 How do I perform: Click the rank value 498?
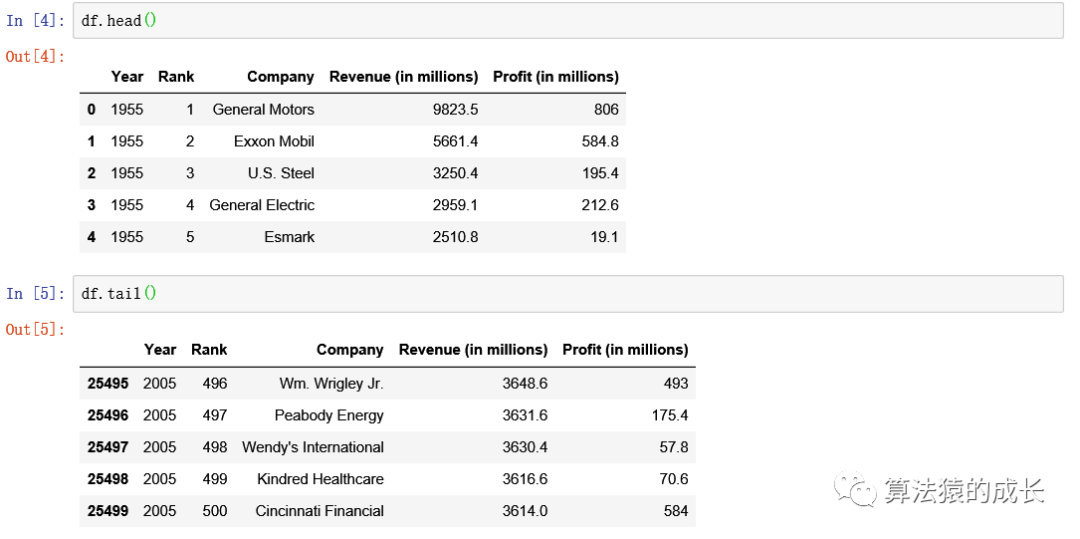[215, 447]
